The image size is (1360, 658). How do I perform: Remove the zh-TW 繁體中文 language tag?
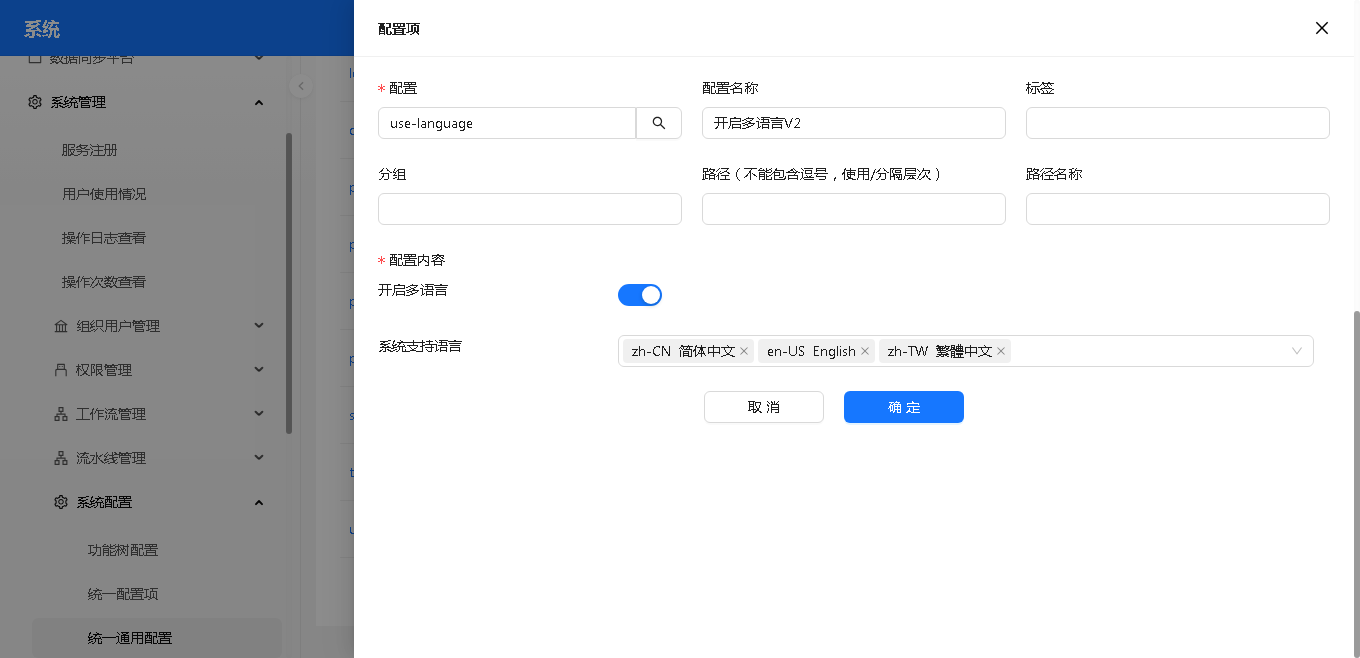tap(1000, 351)
